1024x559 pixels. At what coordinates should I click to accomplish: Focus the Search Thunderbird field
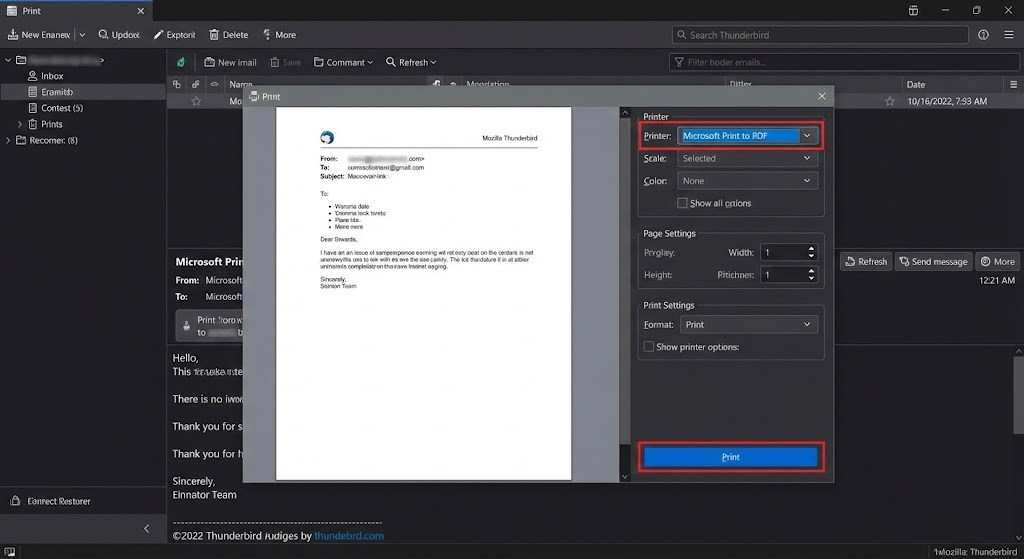click(x=820, y=35)
